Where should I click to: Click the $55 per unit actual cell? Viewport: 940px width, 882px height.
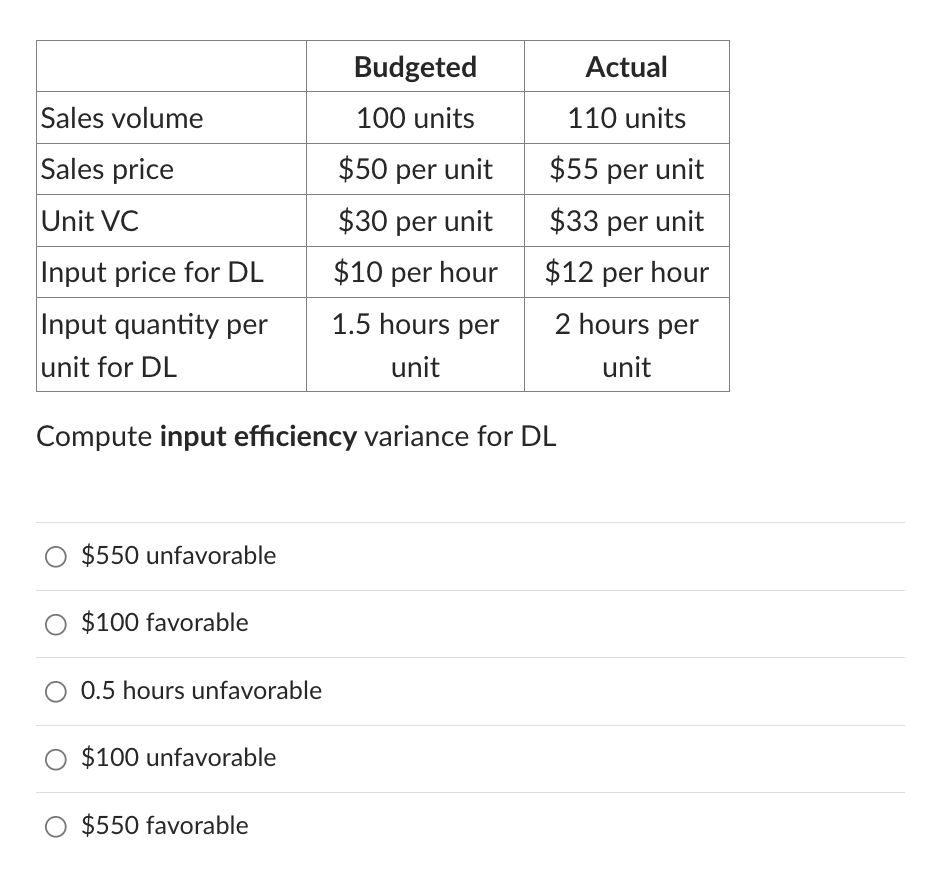(626, 169)
